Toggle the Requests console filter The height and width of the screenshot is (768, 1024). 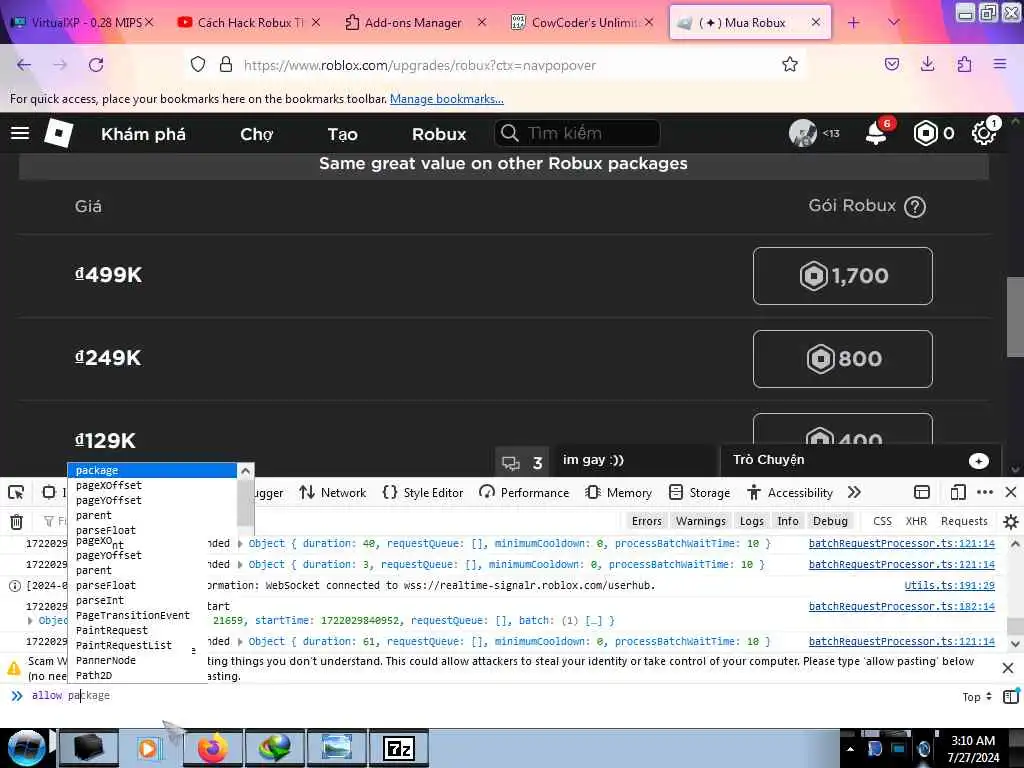[x=964, y=521]
